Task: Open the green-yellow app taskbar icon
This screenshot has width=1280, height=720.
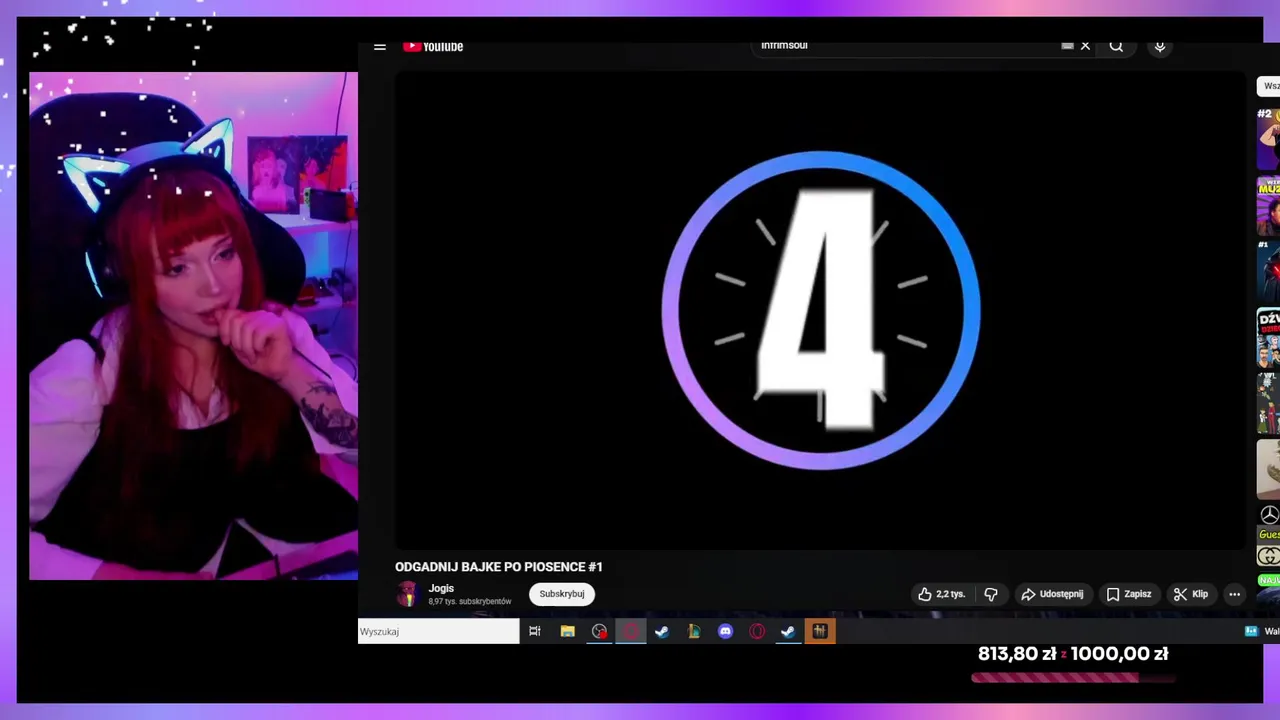Action: point(694,631)
